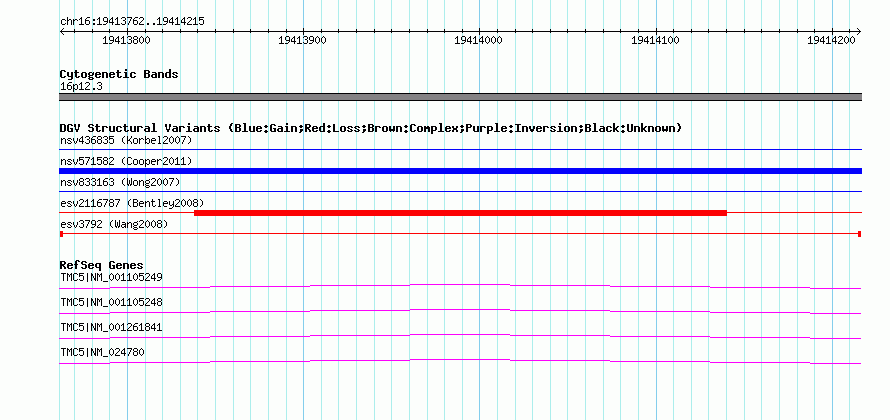Click ruler coordinate 19413900
The image size is (890, 420).
303,41
